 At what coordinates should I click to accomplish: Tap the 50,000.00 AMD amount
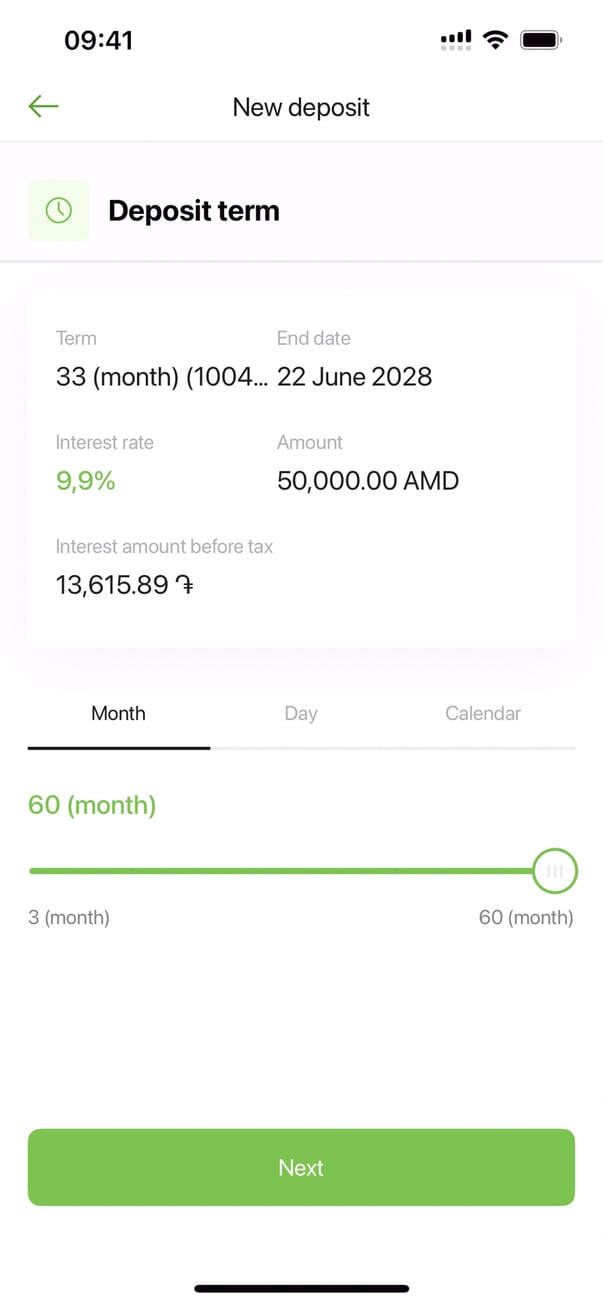[368, 481]
